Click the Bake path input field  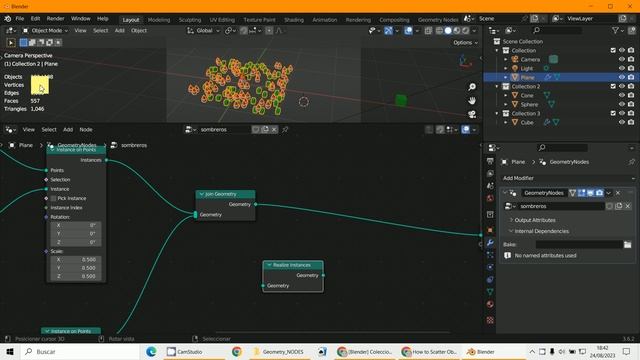coord(579,244)
